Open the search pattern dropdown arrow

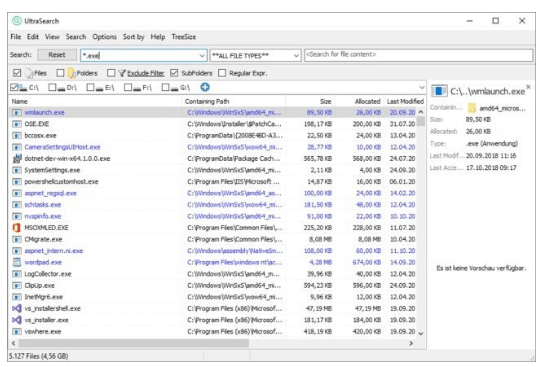click(202, 56)
